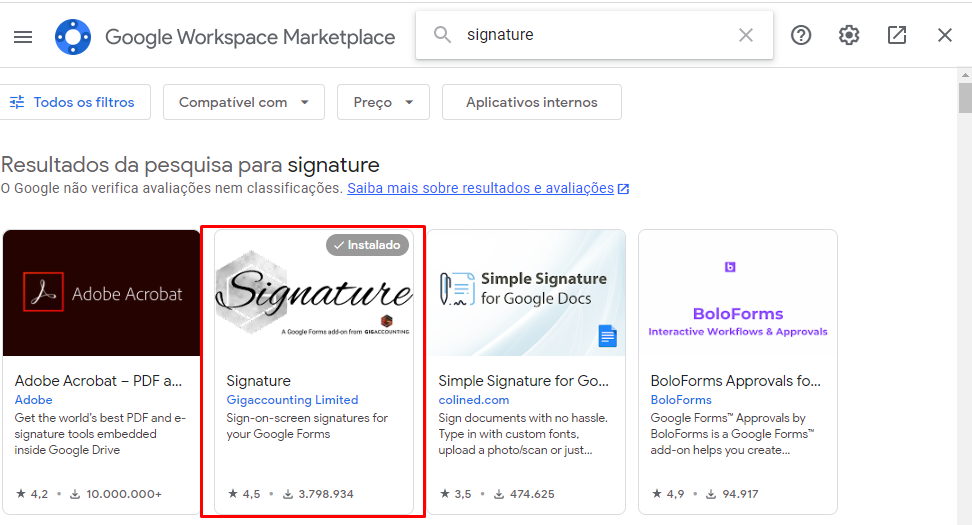This screenshot has height=525, width=972.
Task: Click the 94.917 downloads count
Action: 732,494
